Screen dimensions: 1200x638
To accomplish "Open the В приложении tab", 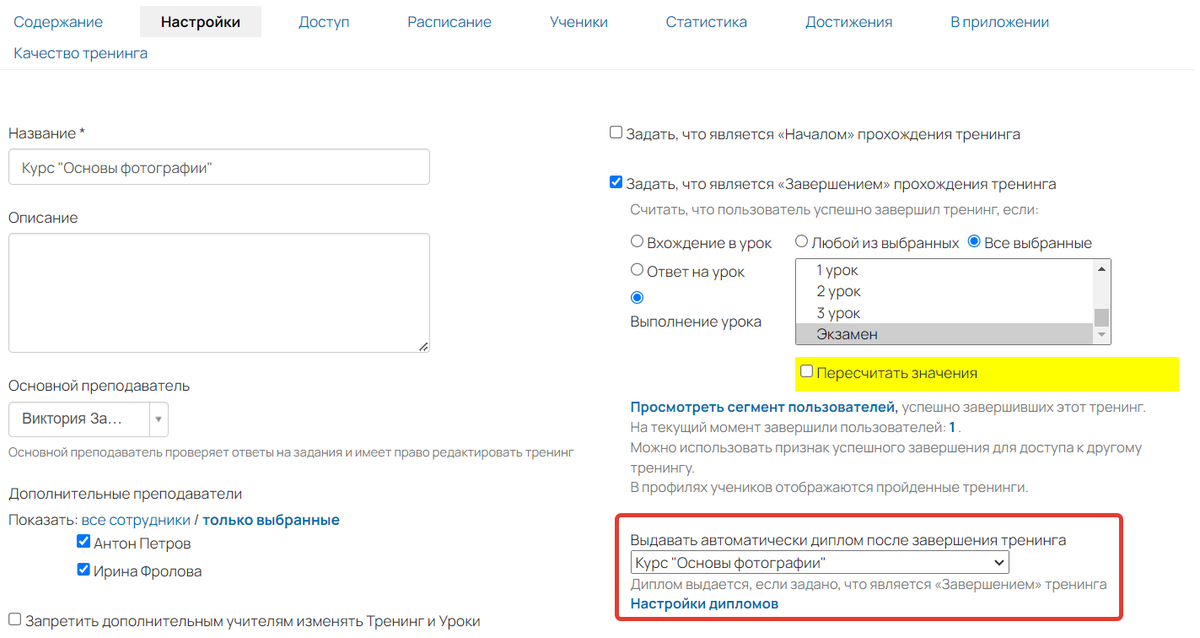I will pyautogui.click(x=999, y=21).
